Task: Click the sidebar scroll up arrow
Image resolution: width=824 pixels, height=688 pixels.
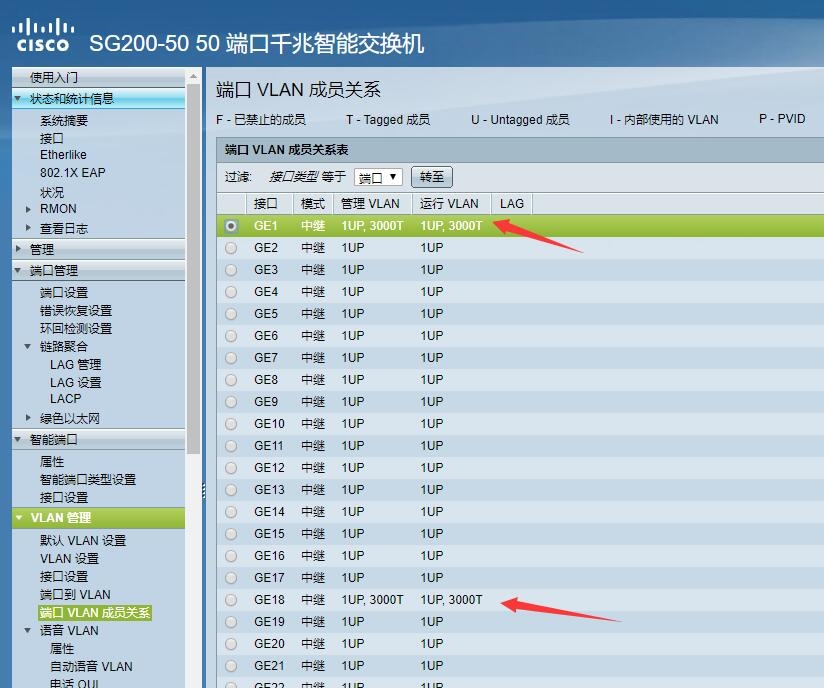Action: 193,77
